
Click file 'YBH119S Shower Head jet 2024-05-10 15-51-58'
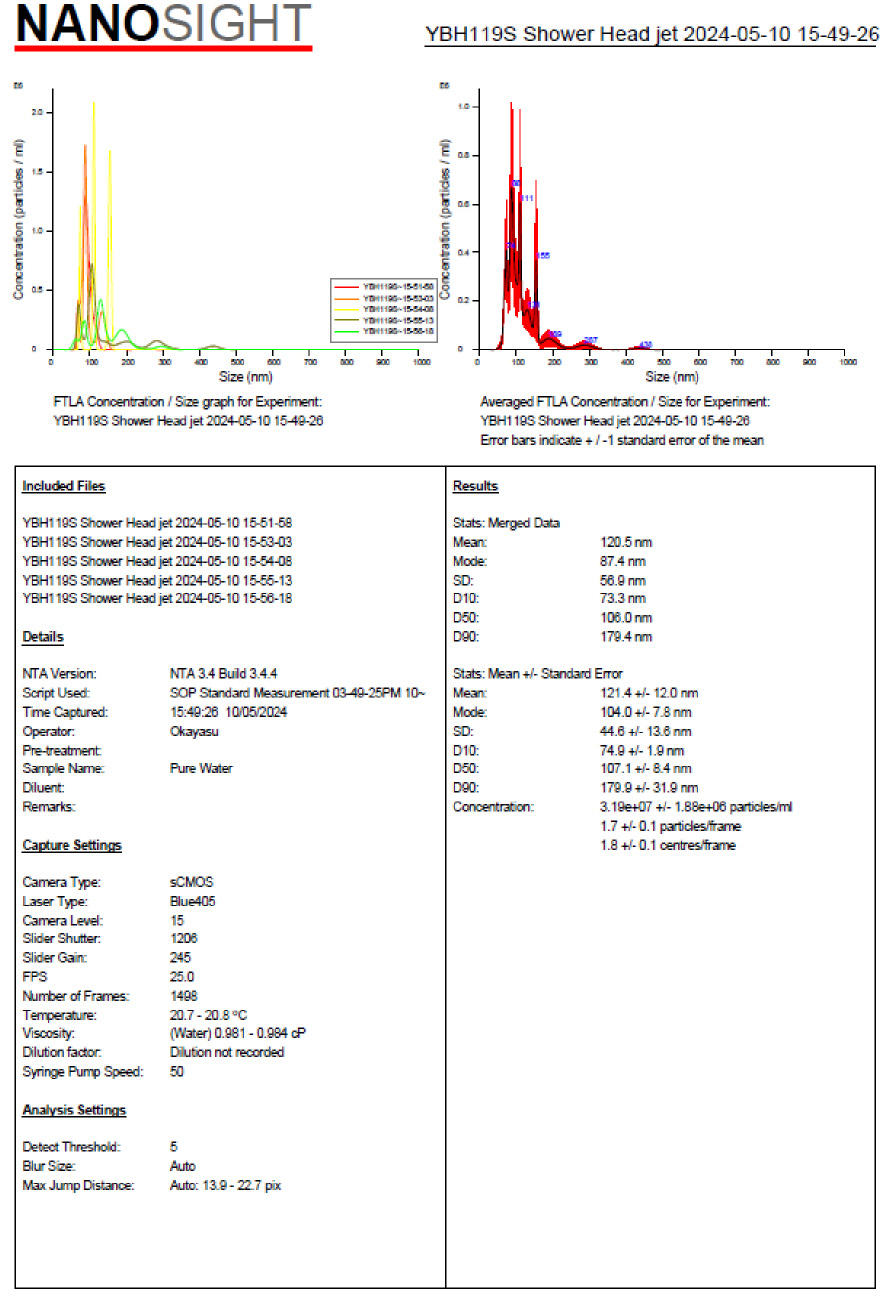pyautogui.click(x=157, y=522)
